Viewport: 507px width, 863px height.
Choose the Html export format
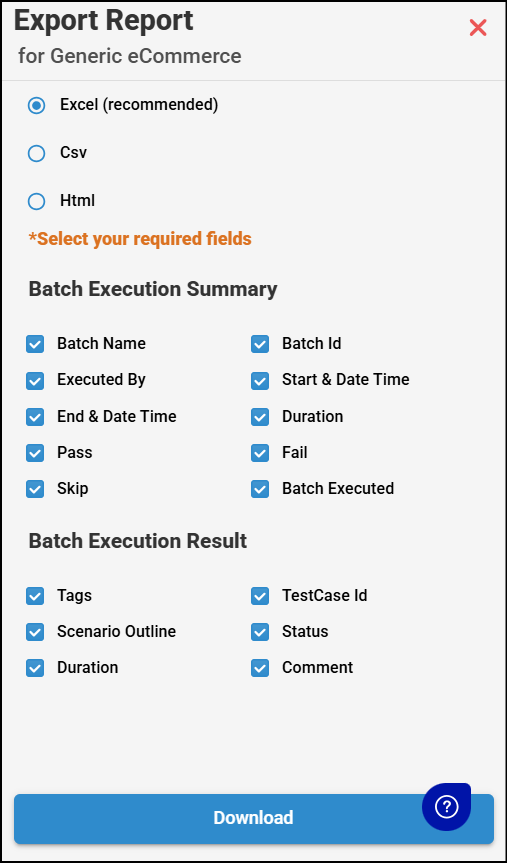(36, 201)
